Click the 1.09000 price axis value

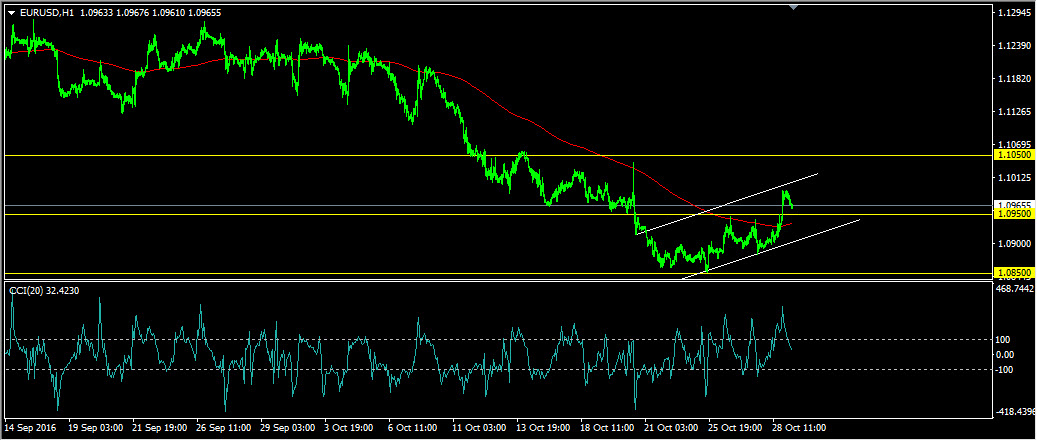click(1016, 243)
